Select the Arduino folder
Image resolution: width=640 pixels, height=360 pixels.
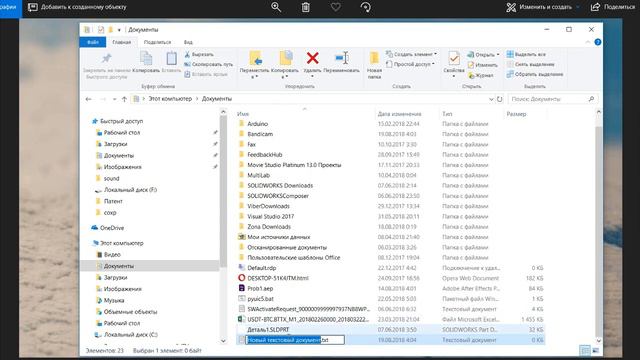258,124
